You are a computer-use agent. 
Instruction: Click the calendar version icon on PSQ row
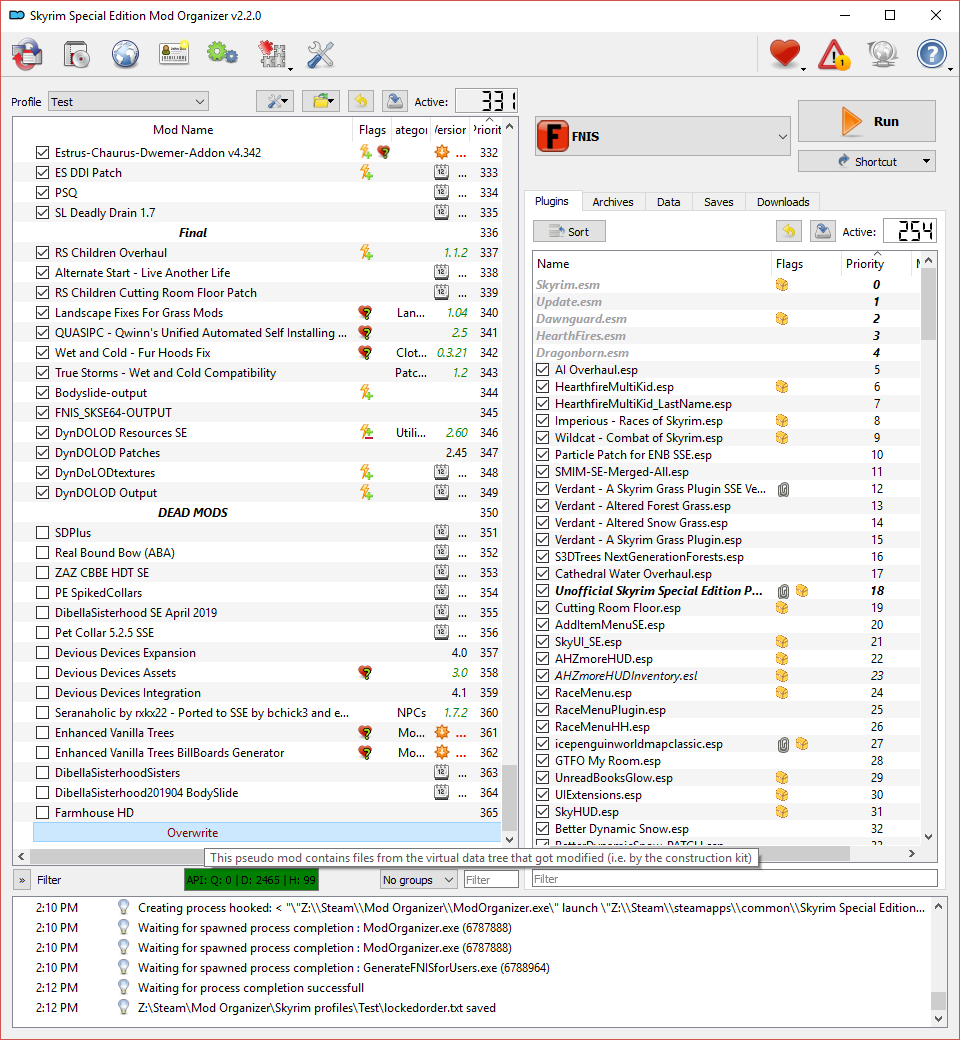tap(441, 192)
